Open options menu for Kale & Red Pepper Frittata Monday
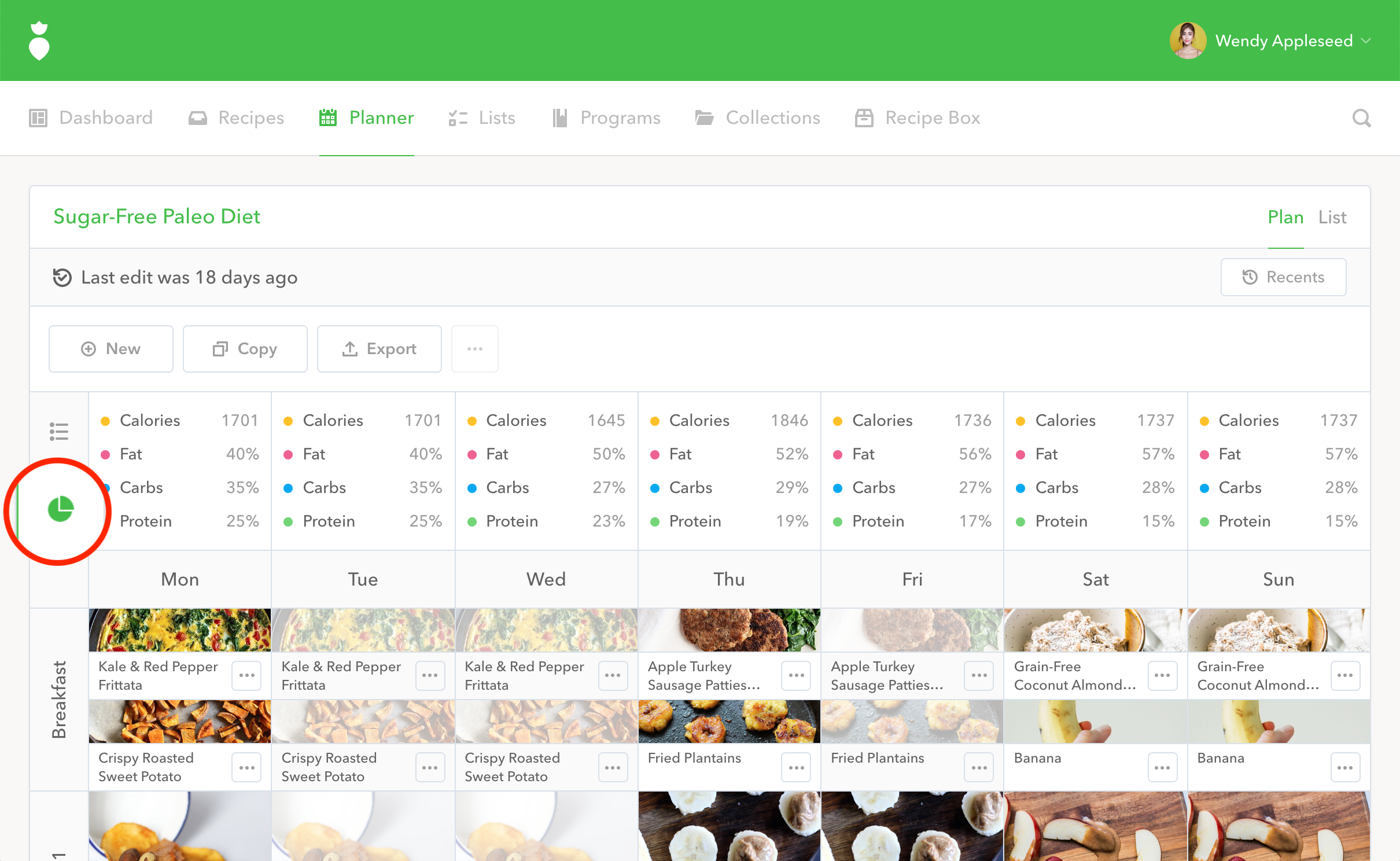 point(246,675)
